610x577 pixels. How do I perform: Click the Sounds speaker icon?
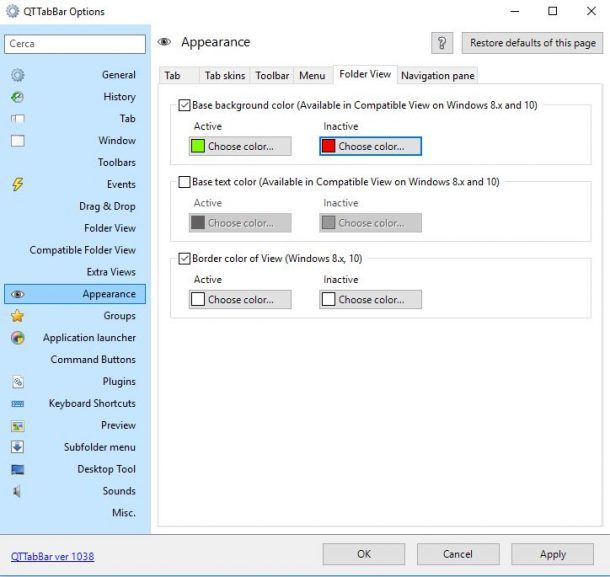(x=17, y=491)
